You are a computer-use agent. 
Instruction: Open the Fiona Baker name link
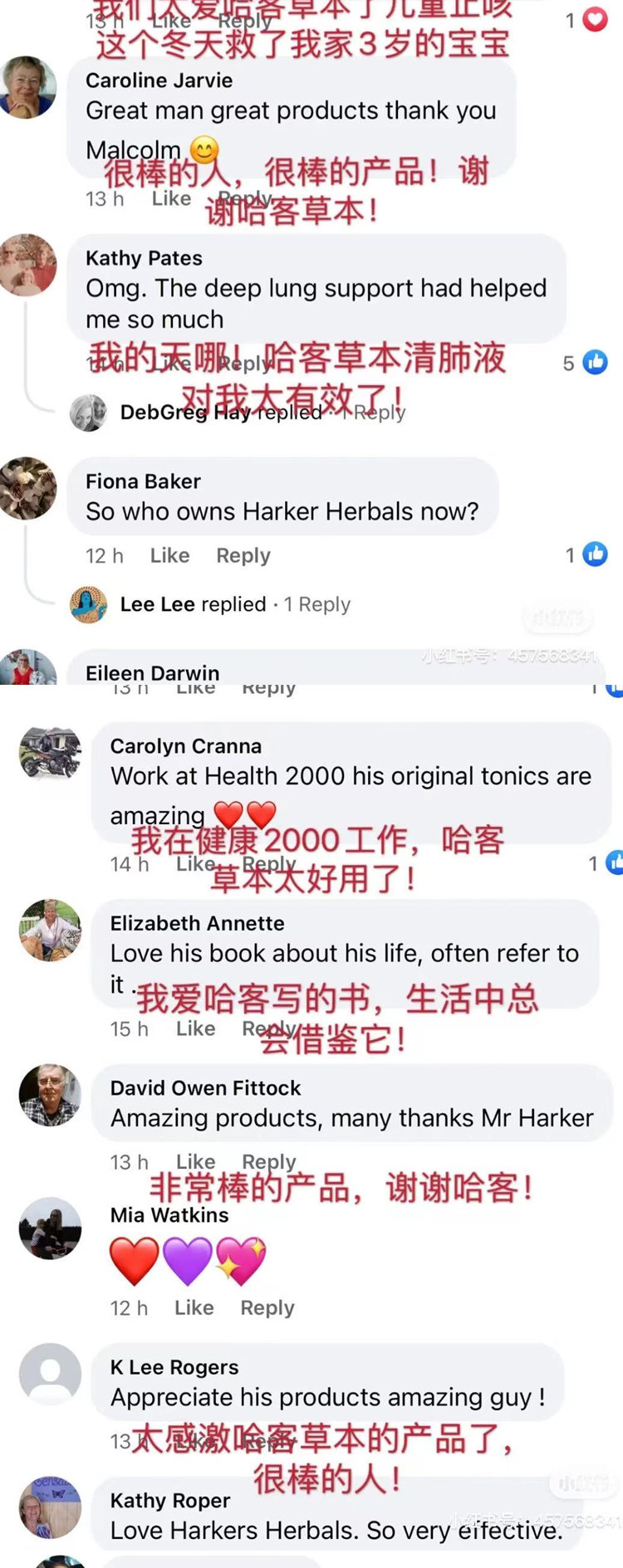(143, 481)
